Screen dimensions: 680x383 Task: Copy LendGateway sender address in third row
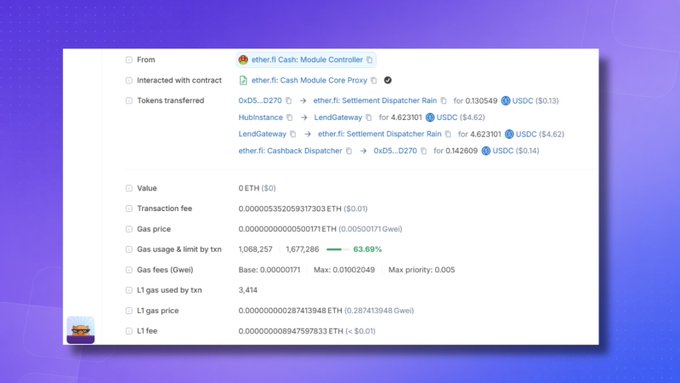(x=293, y=134)
